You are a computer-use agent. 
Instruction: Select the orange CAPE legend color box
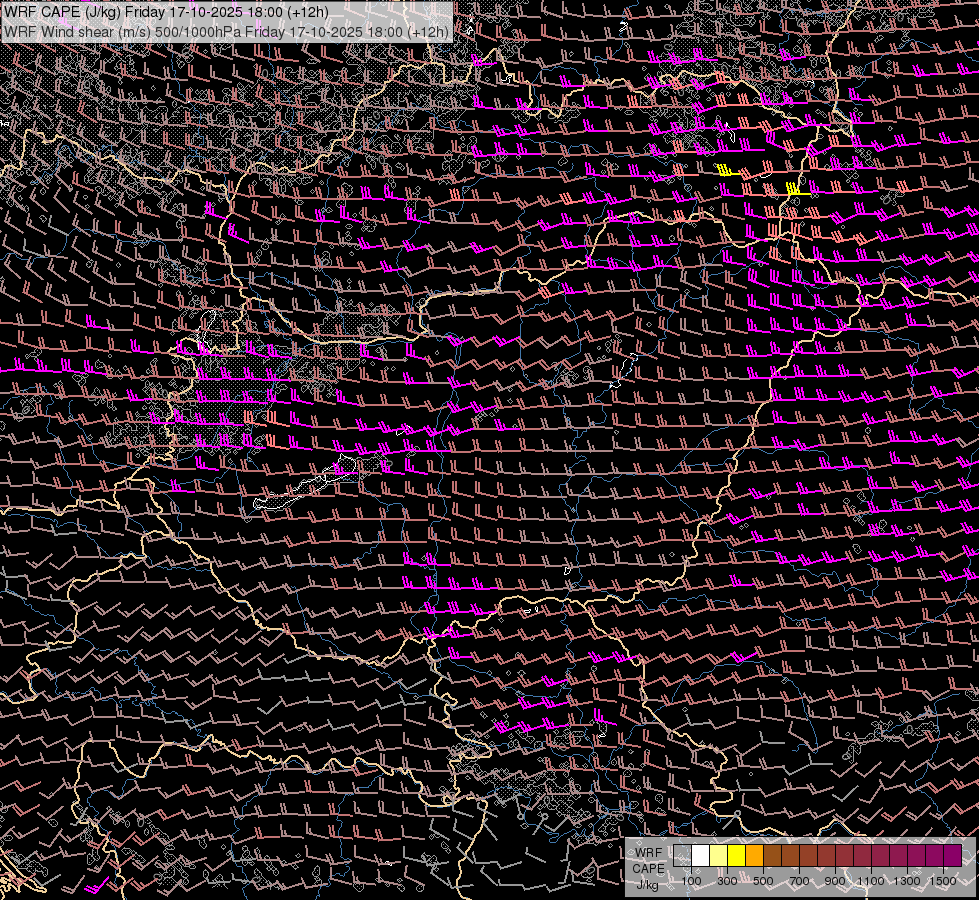[754, 855]
